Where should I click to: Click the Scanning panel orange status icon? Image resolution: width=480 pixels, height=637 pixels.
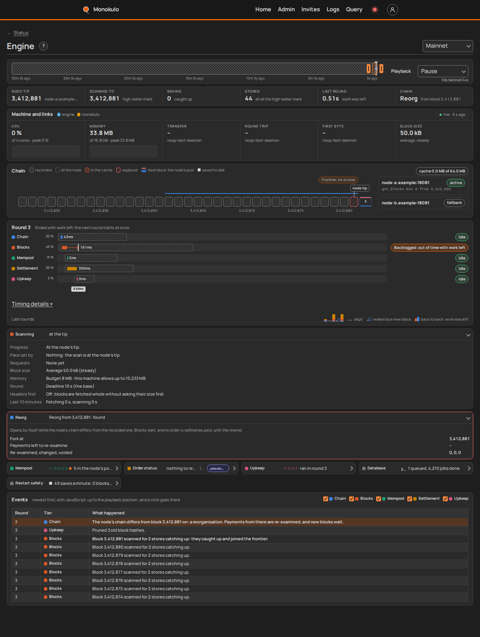tap(12, 334)
